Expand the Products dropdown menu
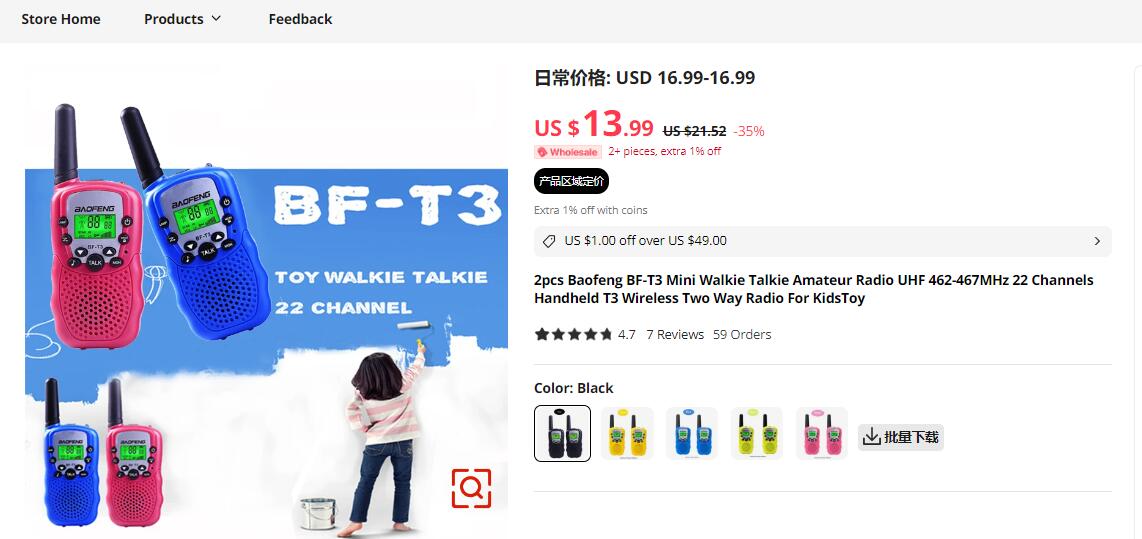 [182, 19]
